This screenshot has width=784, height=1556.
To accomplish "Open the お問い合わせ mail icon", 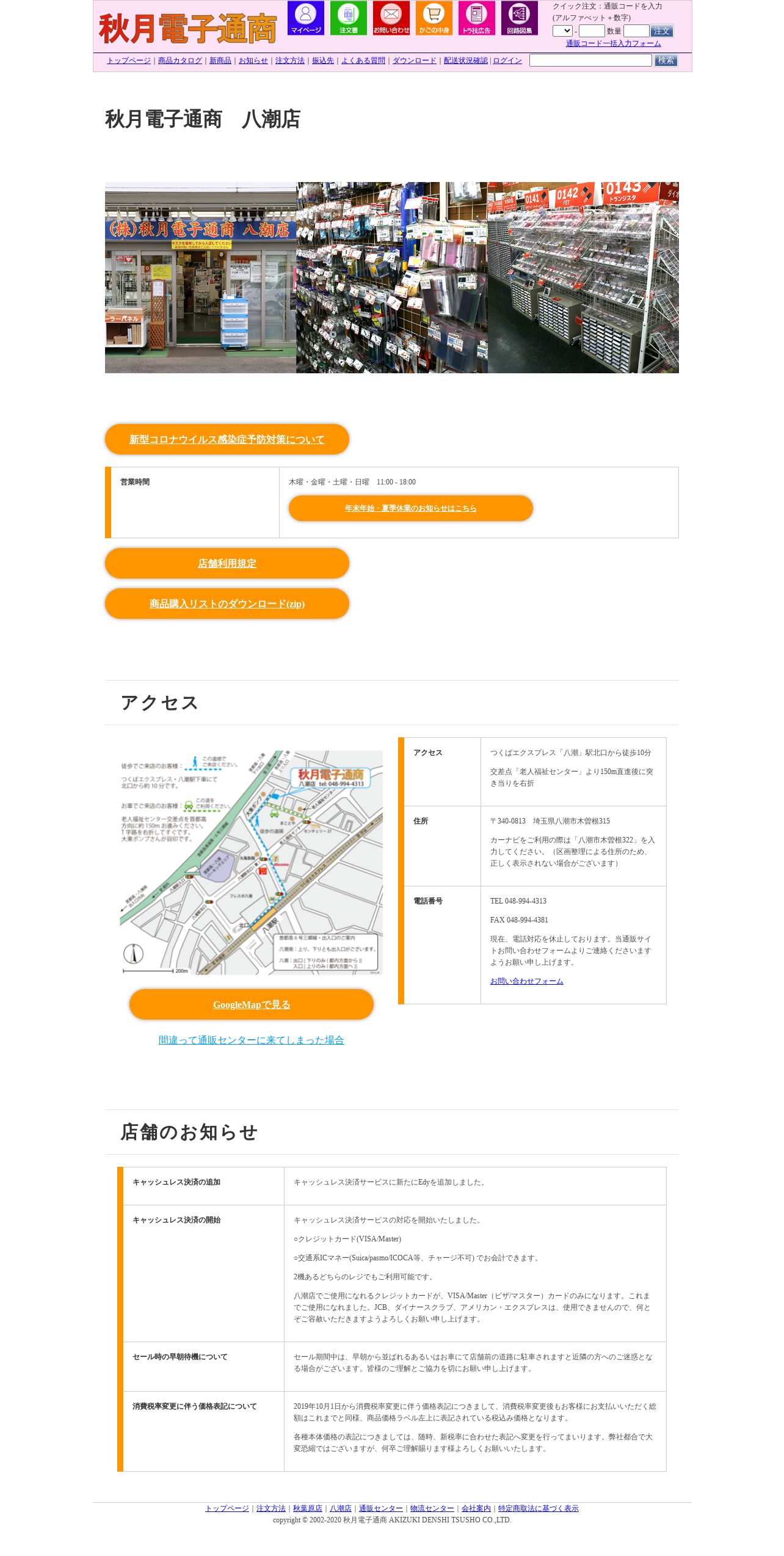I will coord(391,18).
